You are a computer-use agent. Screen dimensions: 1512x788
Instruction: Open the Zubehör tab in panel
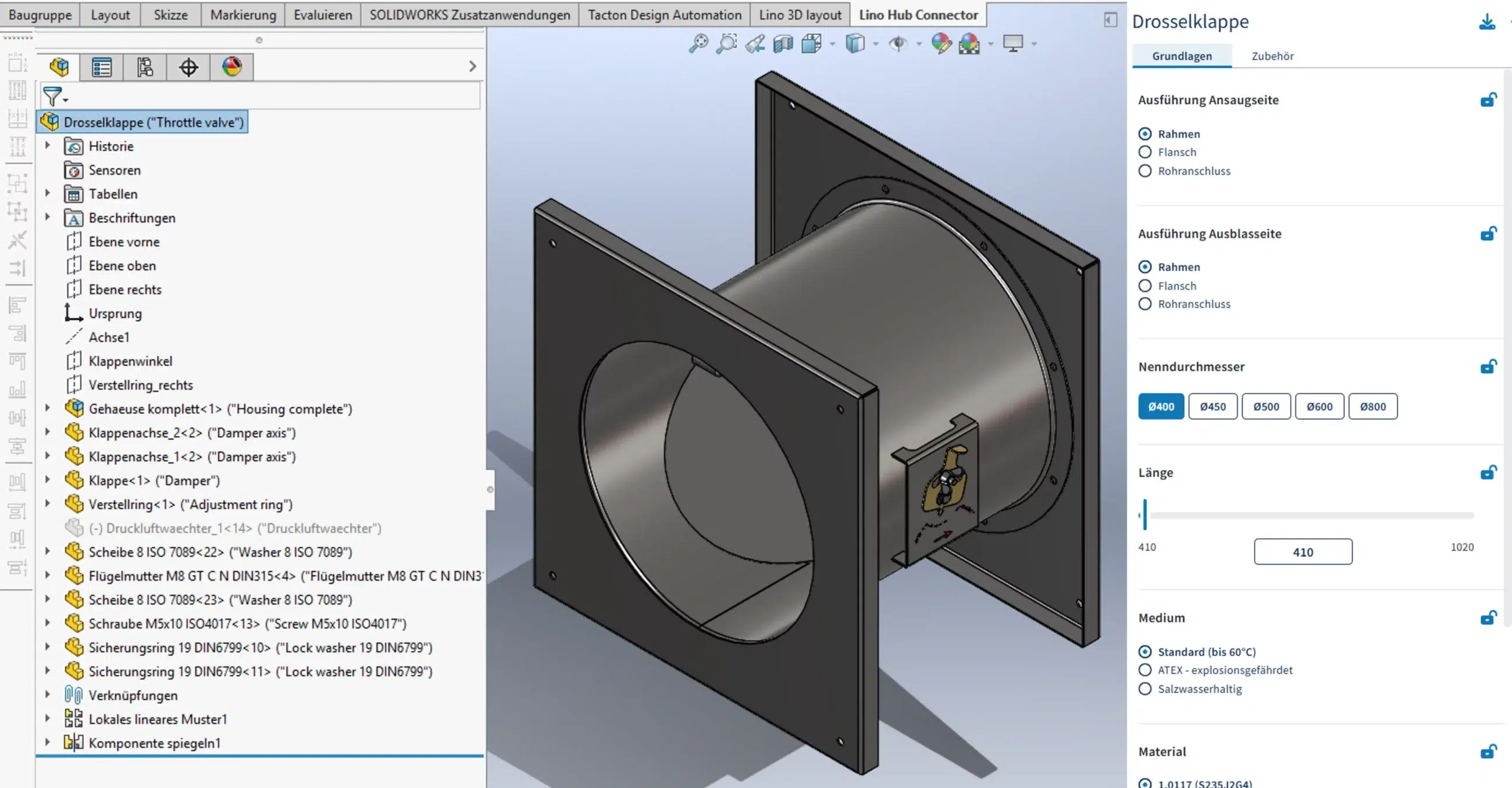pos(1272,56)
